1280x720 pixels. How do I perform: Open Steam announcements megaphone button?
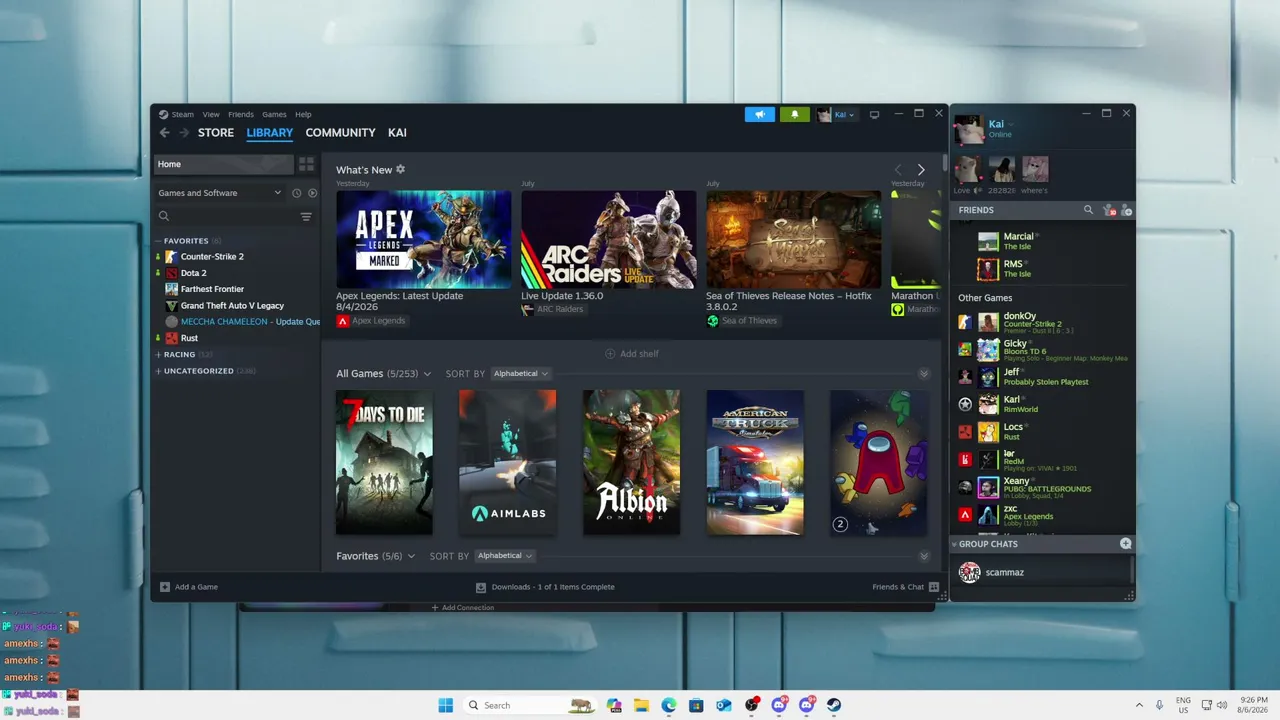click(760, 114)
